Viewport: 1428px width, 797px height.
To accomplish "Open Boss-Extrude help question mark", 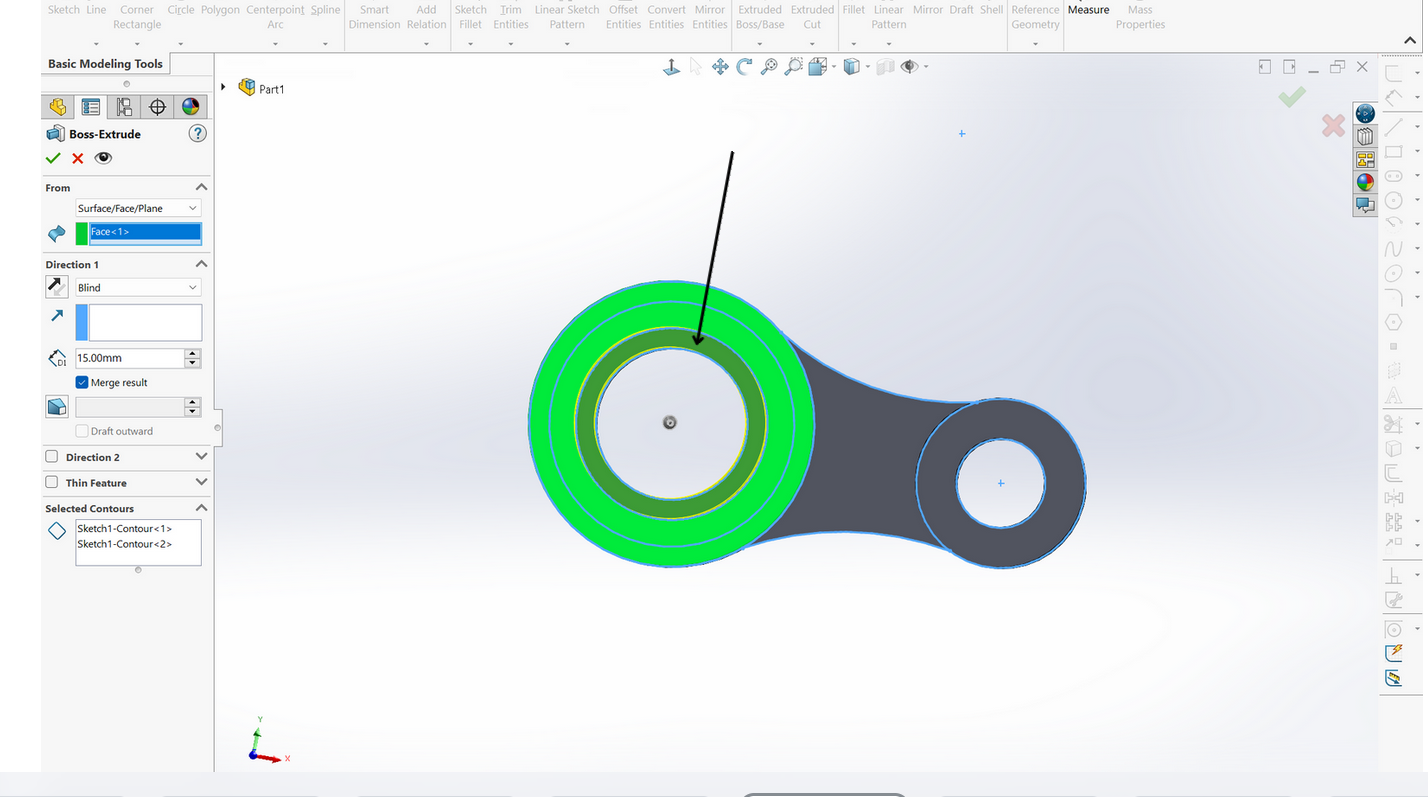I will [198, 134].
